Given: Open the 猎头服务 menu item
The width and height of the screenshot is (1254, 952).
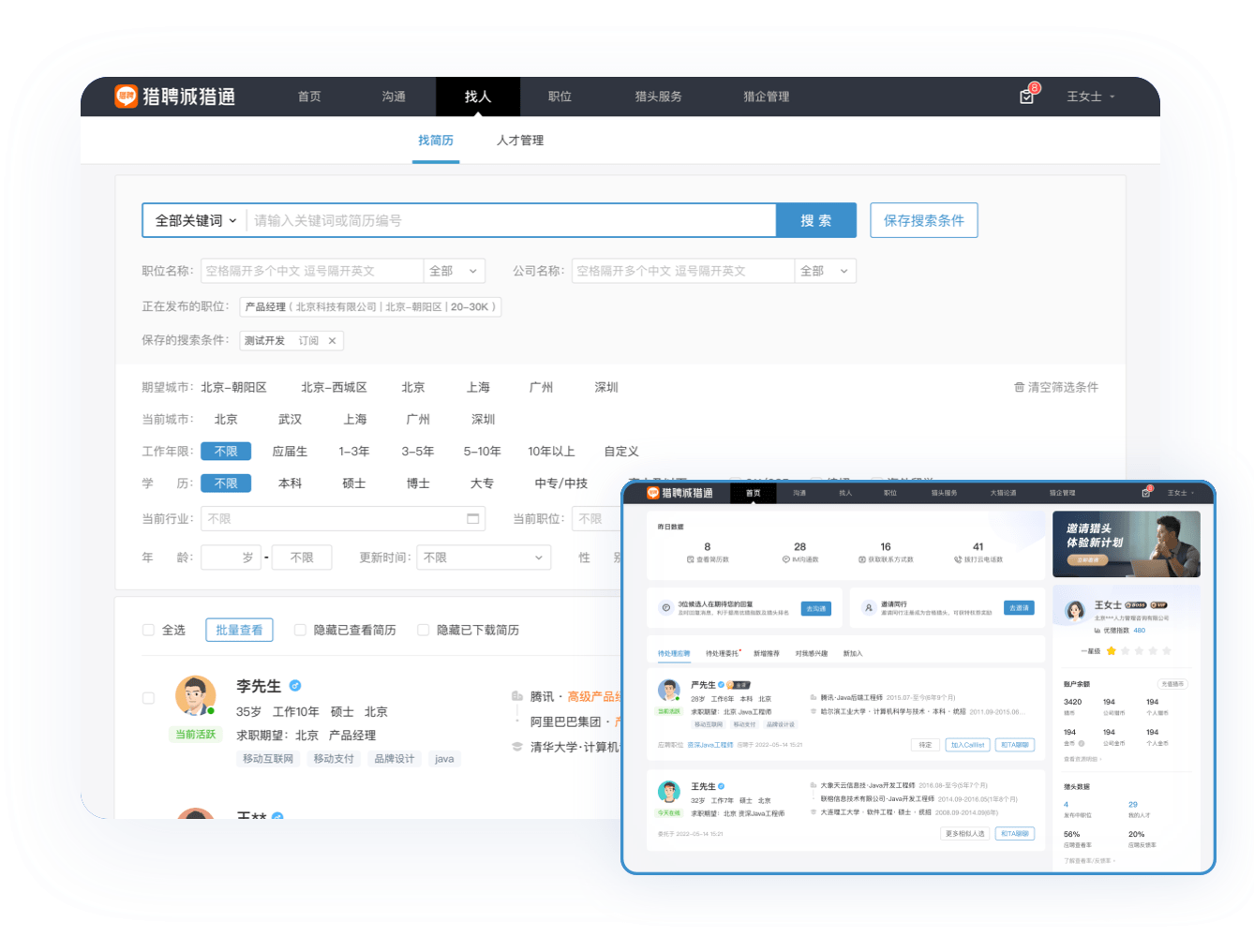Looking at the screenshot, I should coord(658,97).
